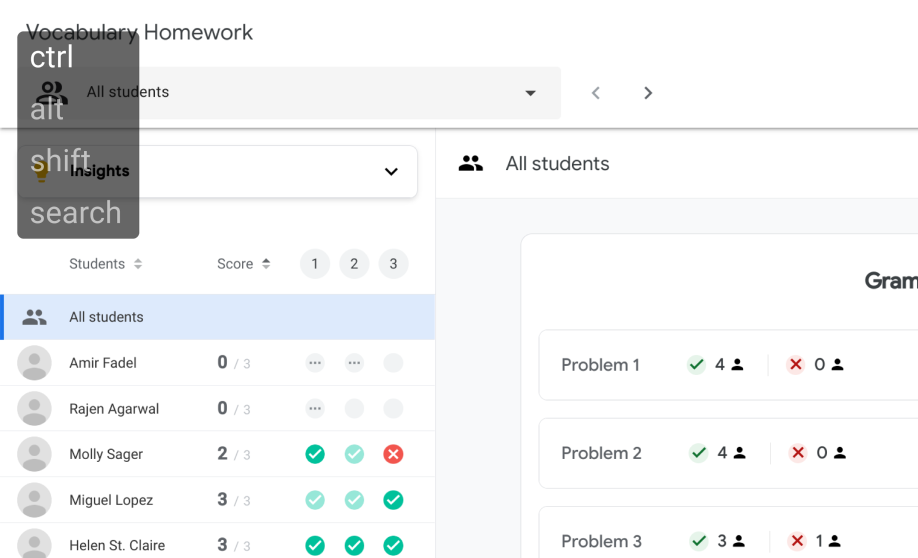
Task: Expand the Insights panel chevron
Action: 391,172
